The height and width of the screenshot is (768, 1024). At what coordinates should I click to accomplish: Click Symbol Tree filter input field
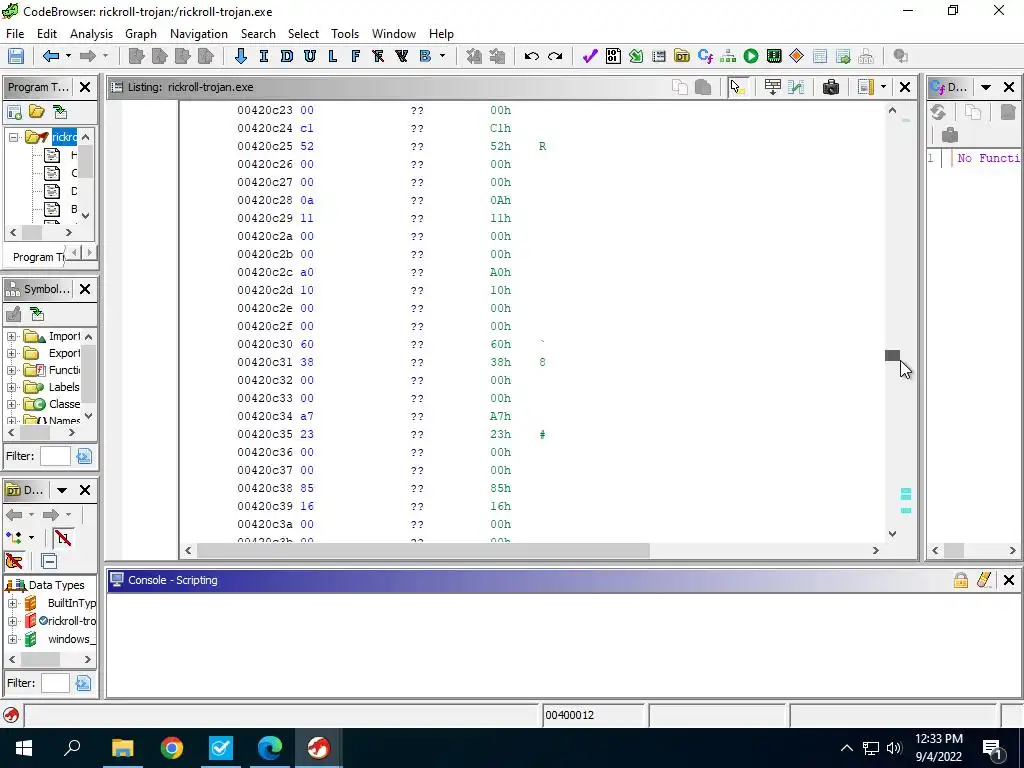point(55,456)
